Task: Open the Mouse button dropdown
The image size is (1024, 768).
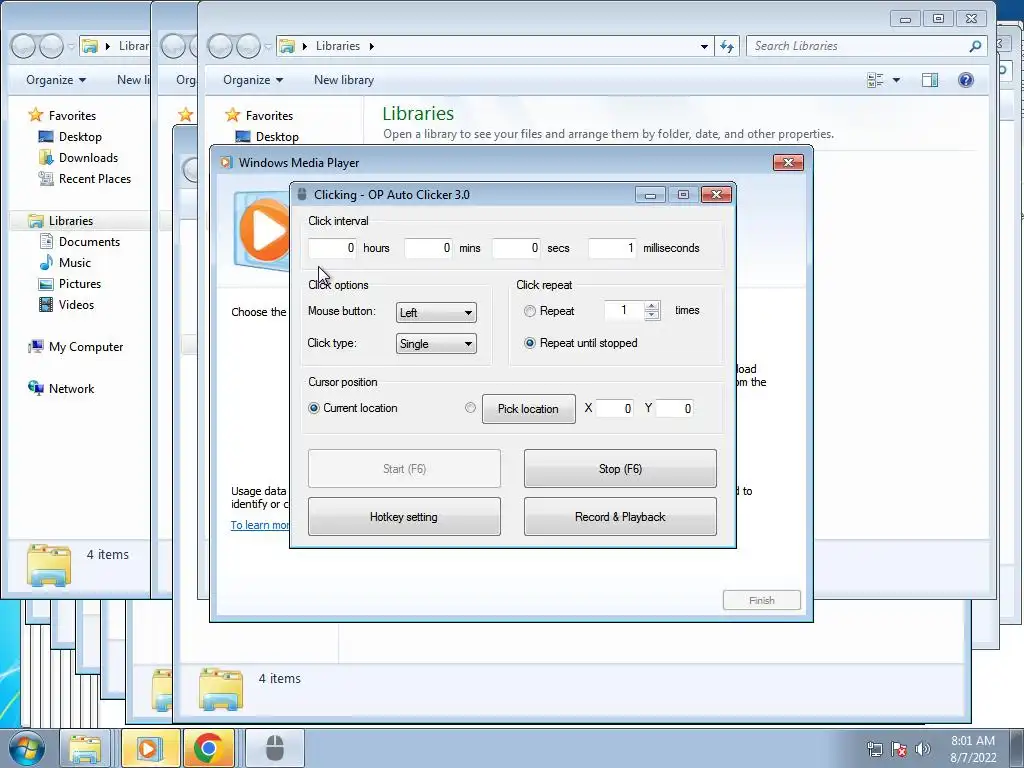Action: [436, 313]
